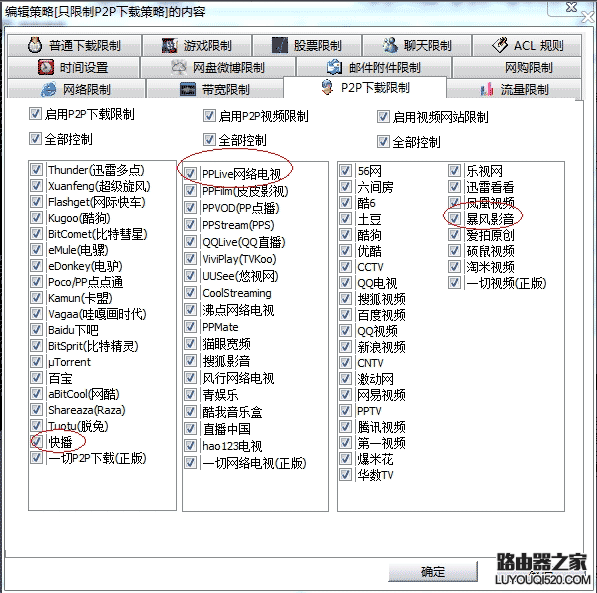
Task: Switch to the 聊天限制 tab
Action: click(417, 46)
